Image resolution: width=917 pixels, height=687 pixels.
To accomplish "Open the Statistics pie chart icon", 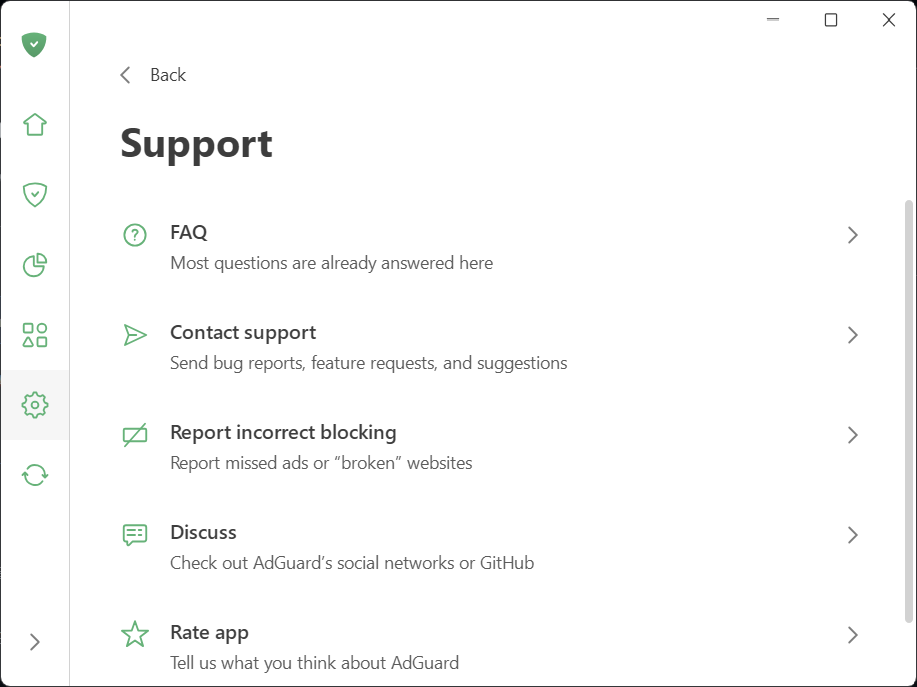I will [x=35, y=265].
